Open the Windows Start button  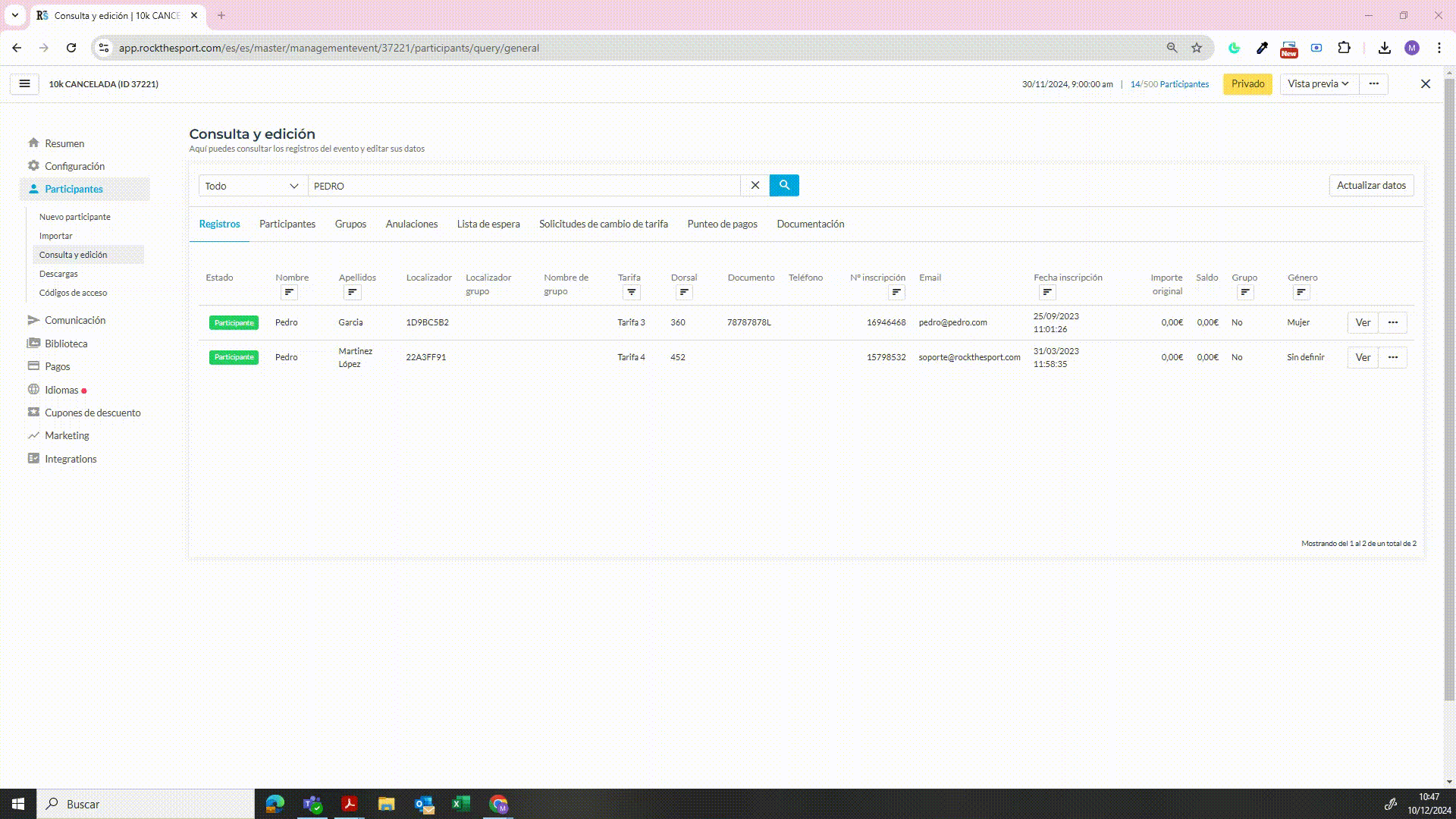click(18, 804)
